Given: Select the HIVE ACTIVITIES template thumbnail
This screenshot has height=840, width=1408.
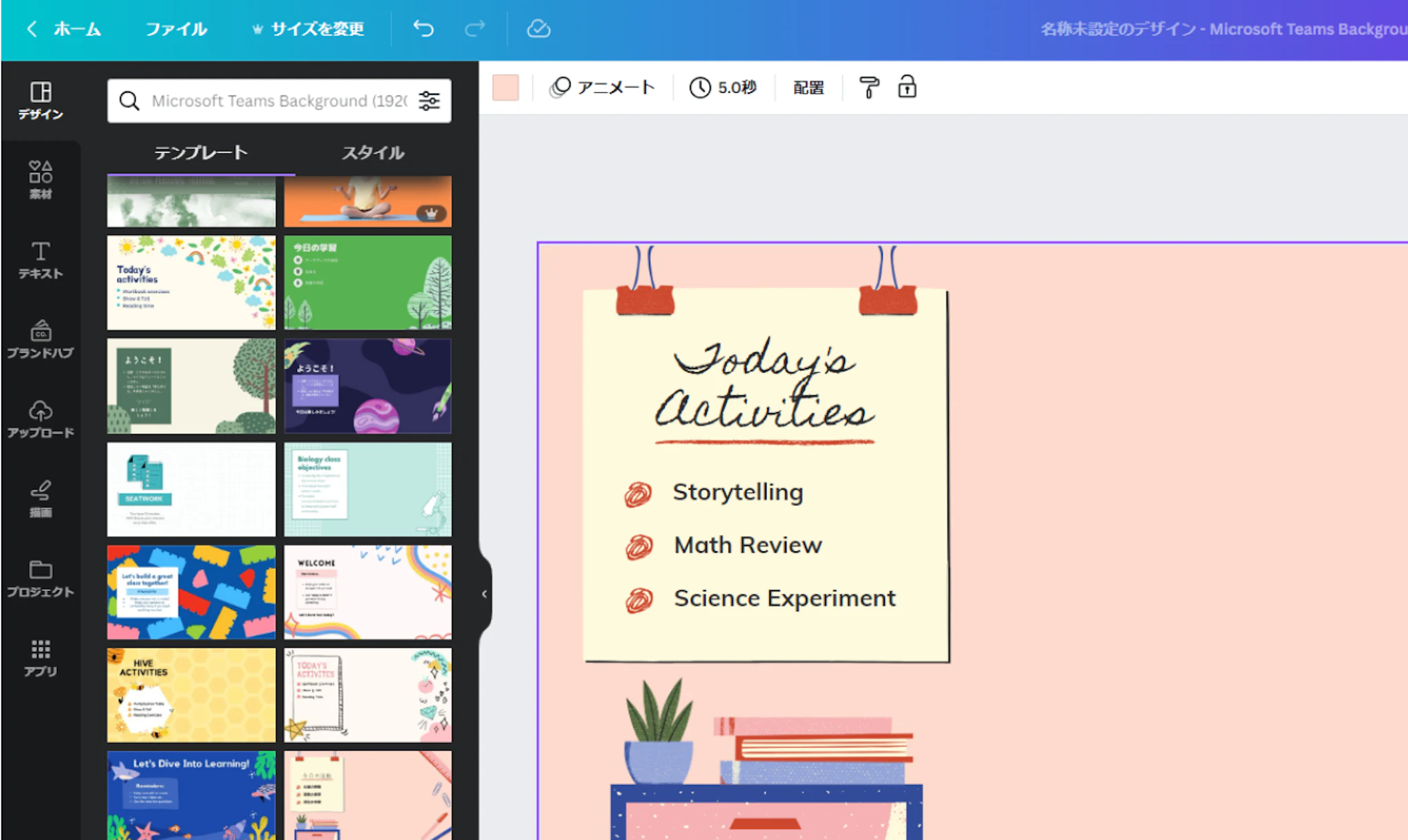Looking at the screenshot, I should [x=191, y=694].
